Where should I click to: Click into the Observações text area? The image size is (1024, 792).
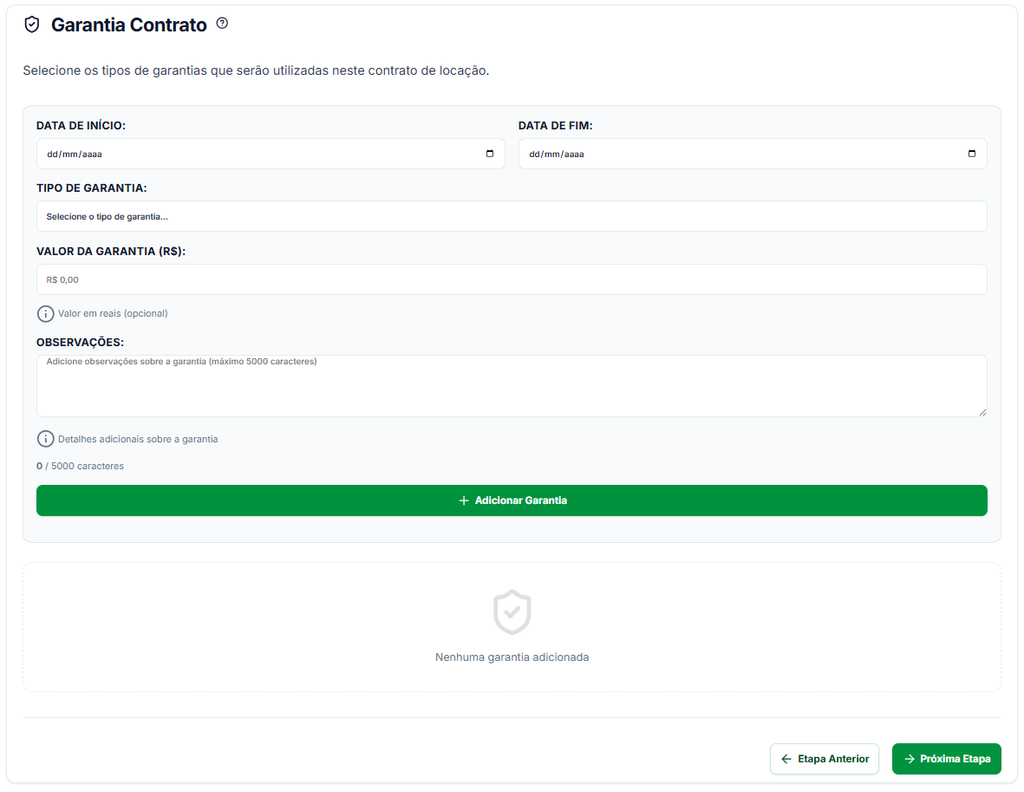(x=511, y=386)
